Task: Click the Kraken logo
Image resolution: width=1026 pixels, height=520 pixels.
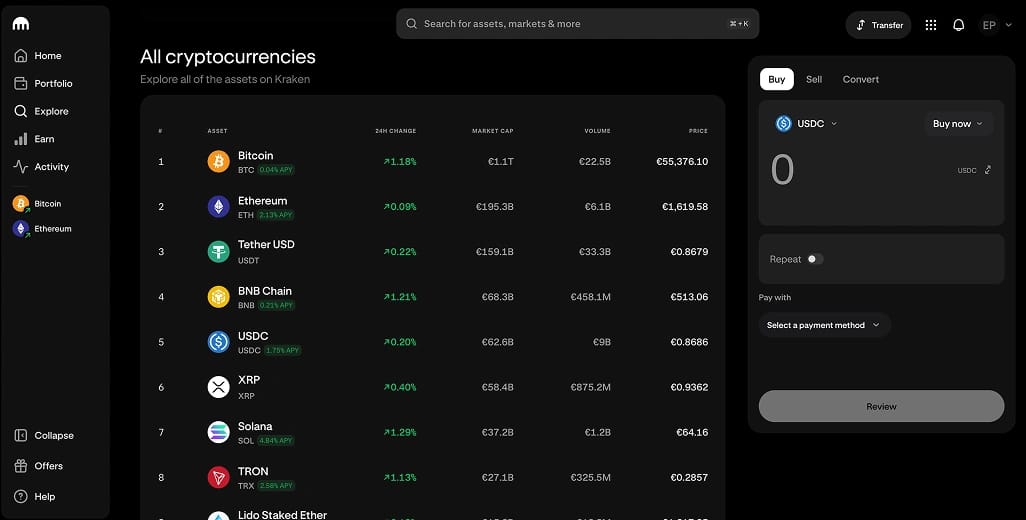Action: [21, 24]
